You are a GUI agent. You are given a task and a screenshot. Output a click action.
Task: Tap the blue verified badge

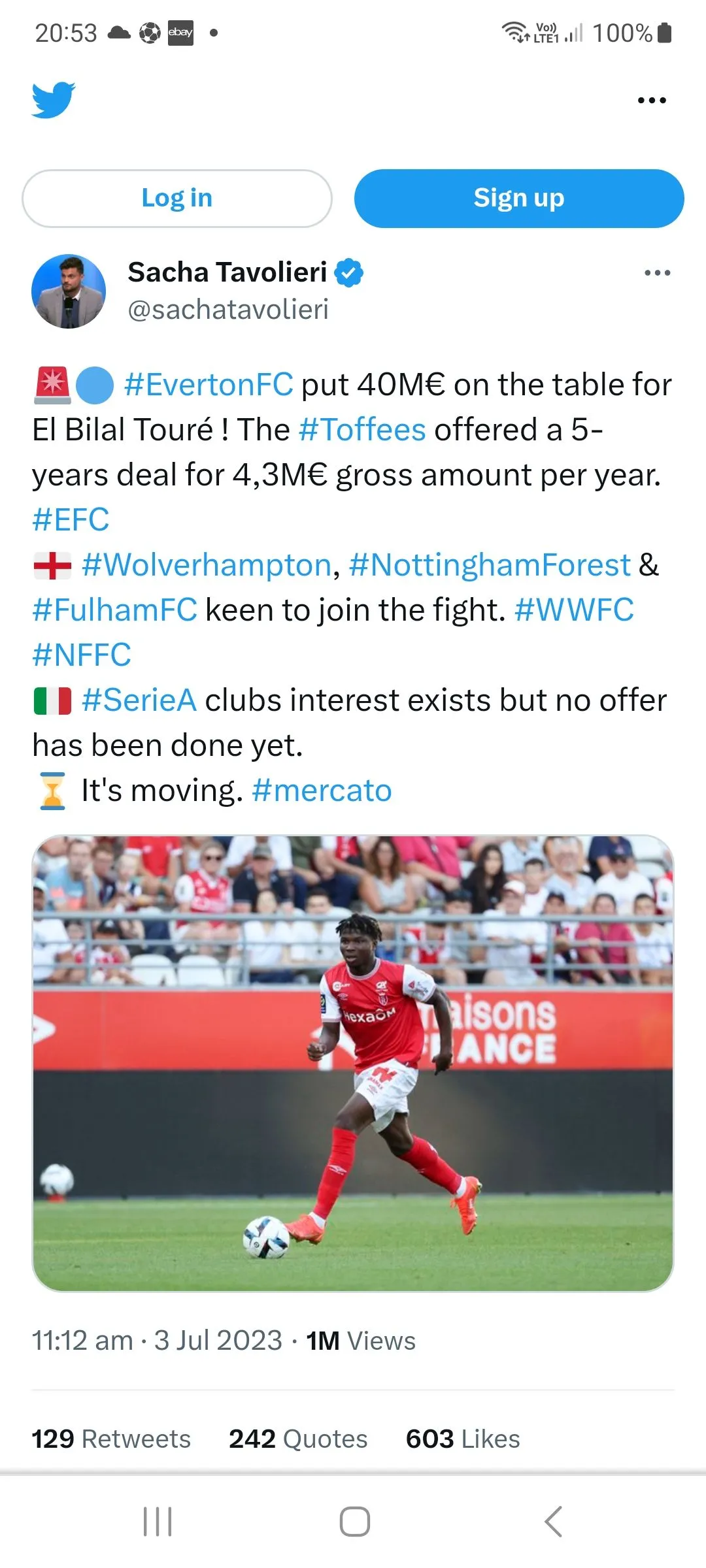pyautogui.click(x=349, y=273)
